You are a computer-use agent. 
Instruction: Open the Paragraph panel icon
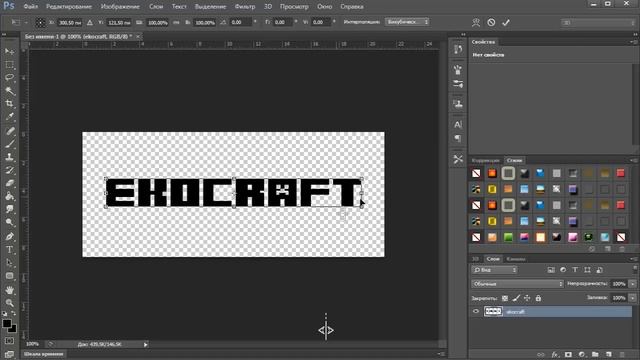458,138
